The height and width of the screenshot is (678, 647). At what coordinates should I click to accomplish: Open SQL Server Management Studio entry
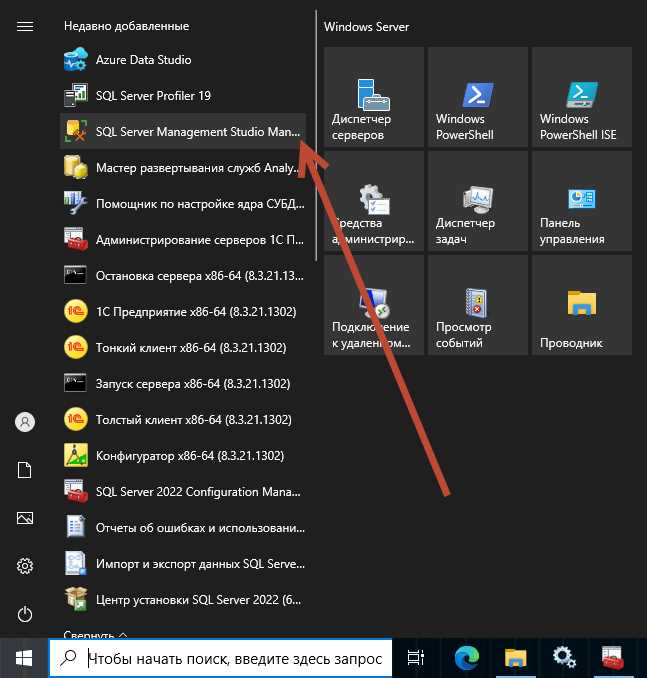[183, 131]
